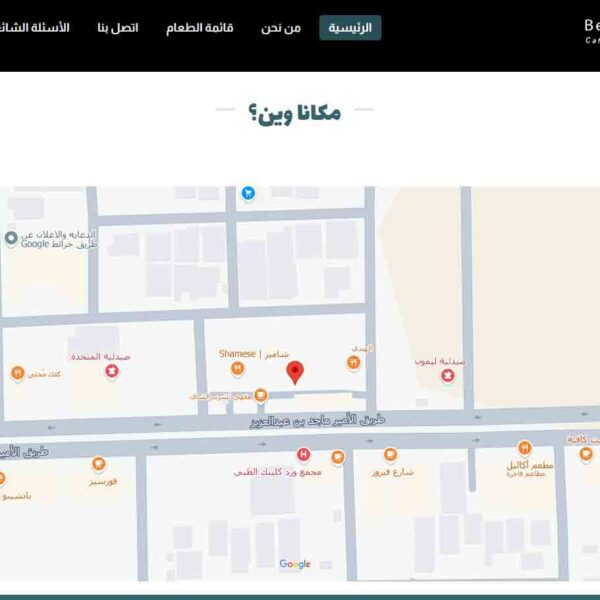Click the cafe icon beside the مقهى label
Screen dimensions: 600x600
click(x=261, y=395)
